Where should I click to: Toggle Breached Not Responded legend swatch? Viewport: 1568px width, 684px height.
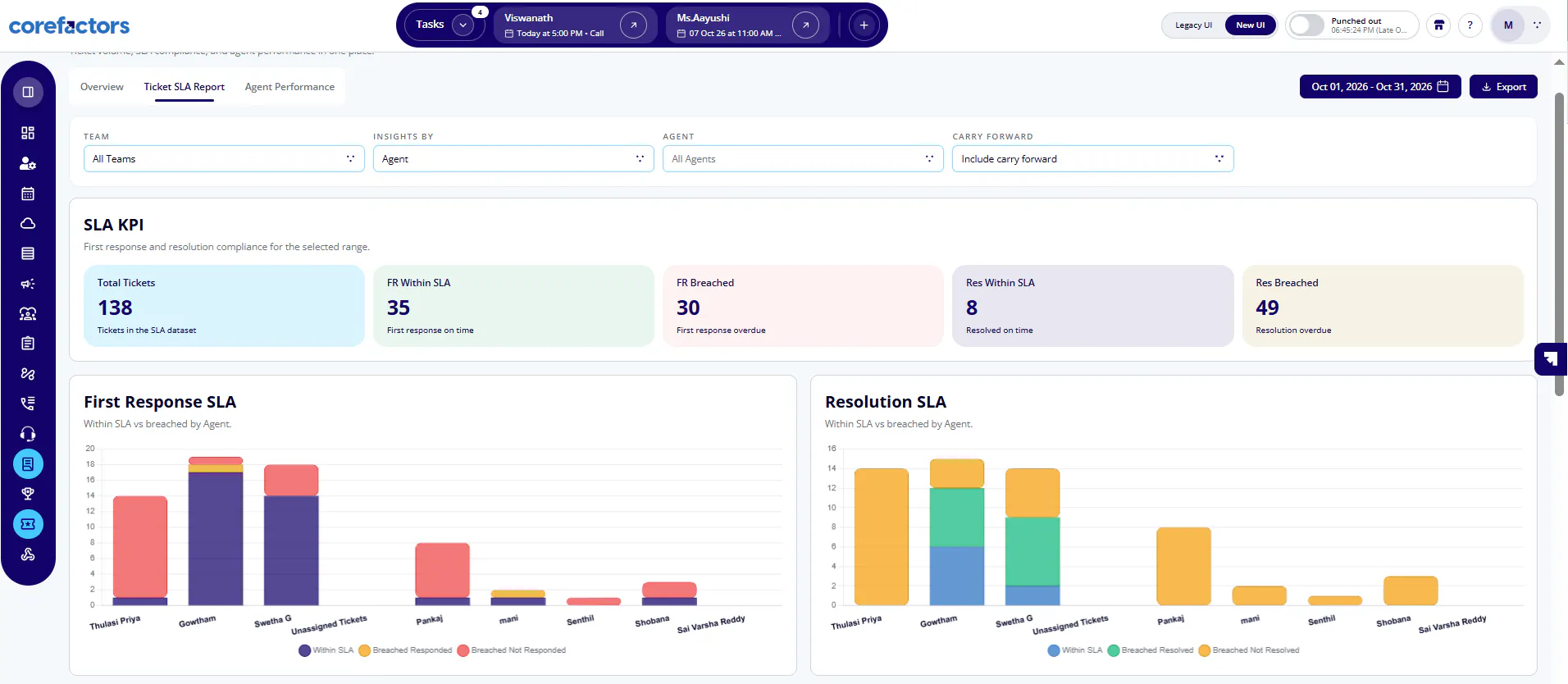[463, 650]
